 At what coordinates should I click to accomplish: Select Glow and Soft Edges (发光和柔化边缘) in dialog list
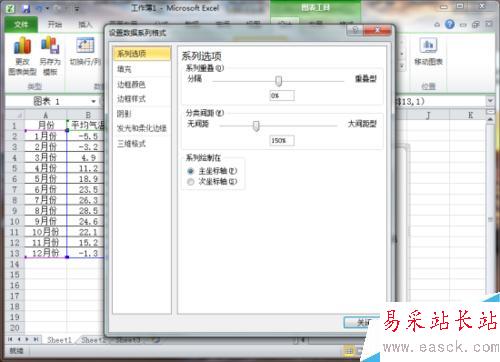[x=142, y=129]
